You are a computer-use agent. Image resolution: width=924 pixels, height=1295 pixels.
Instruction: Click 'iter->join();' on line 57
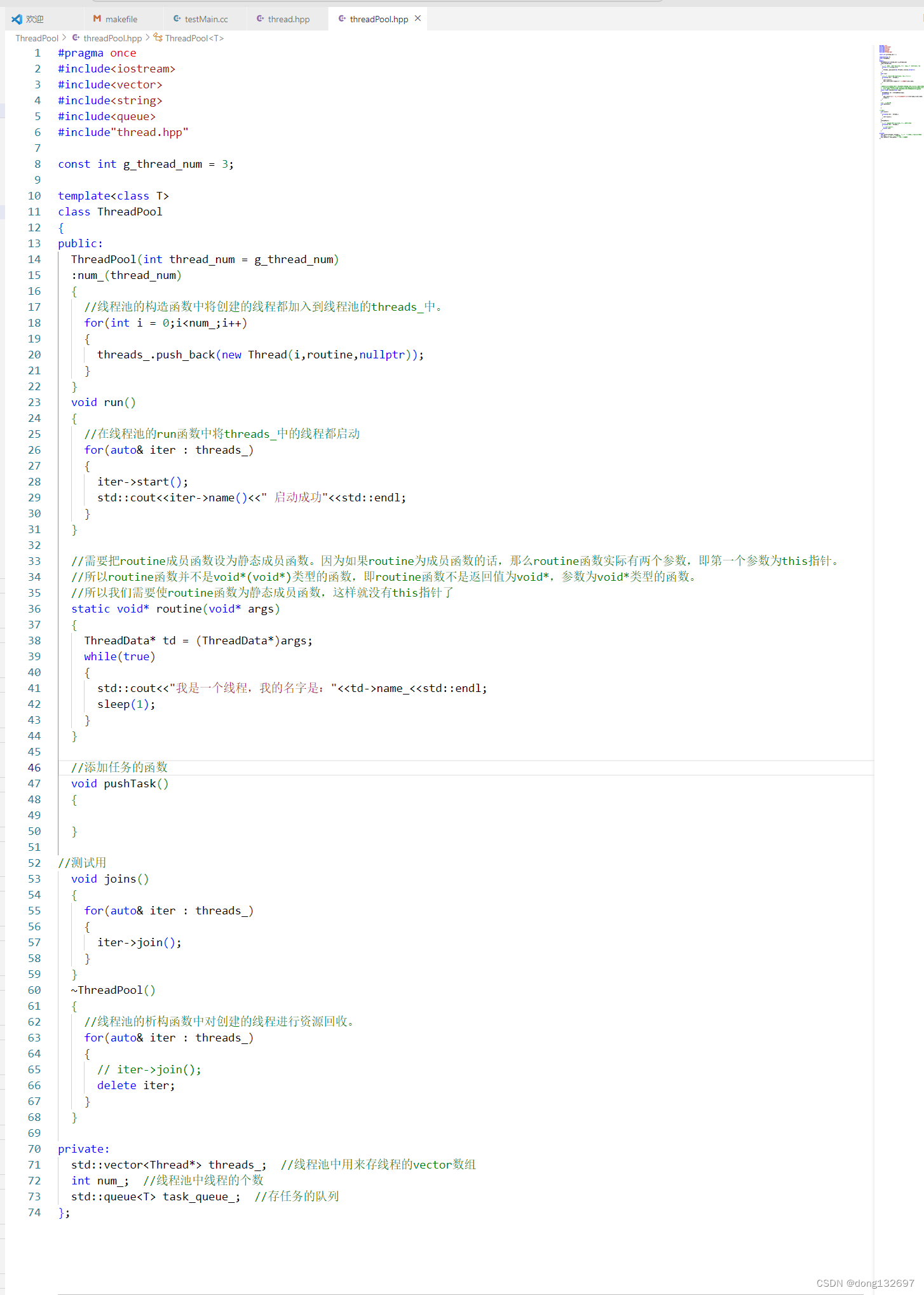139,942
